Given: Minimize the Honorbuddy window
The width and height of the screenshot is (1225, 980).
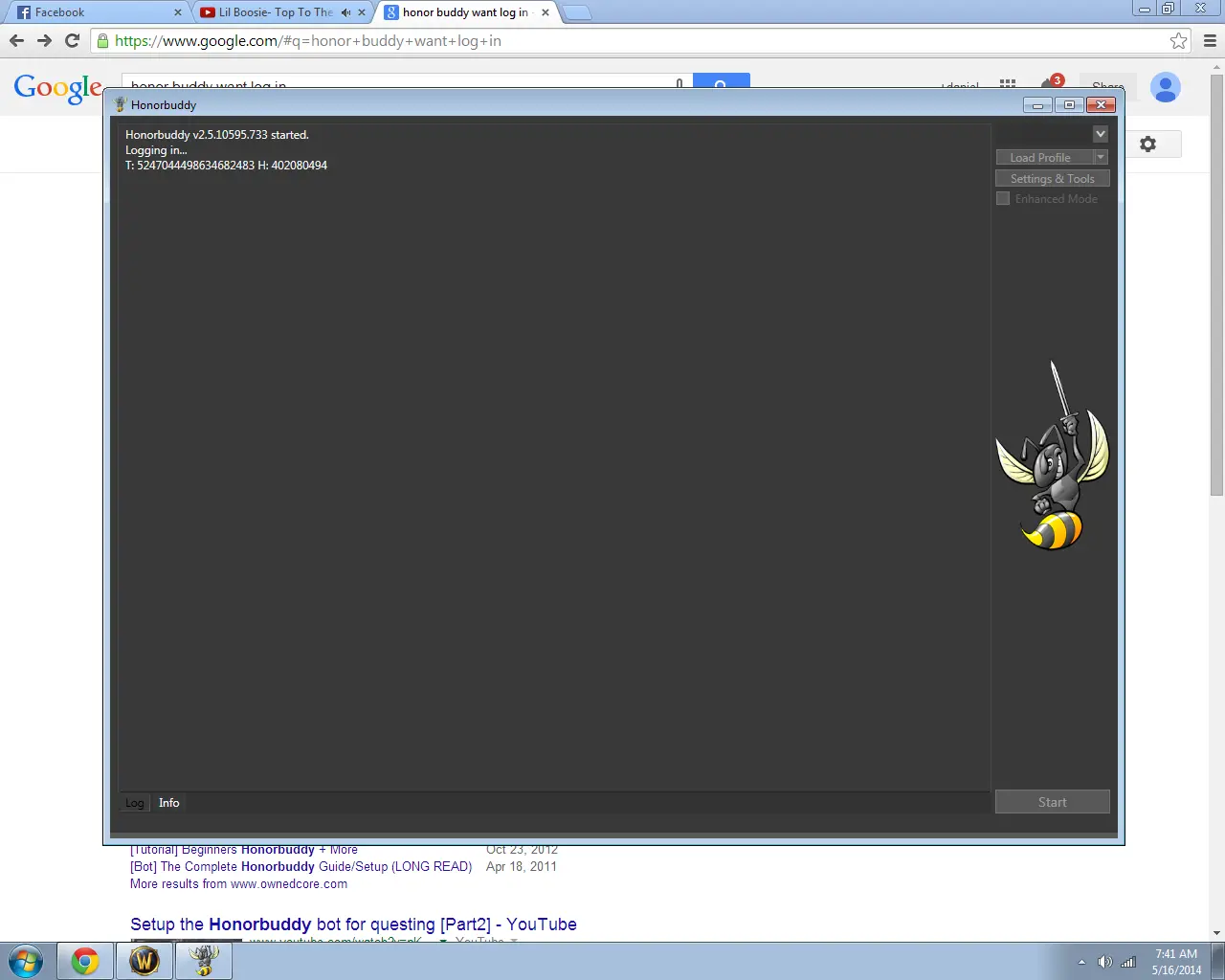Looking at the screenshot, I should [x=1037, y=105].
